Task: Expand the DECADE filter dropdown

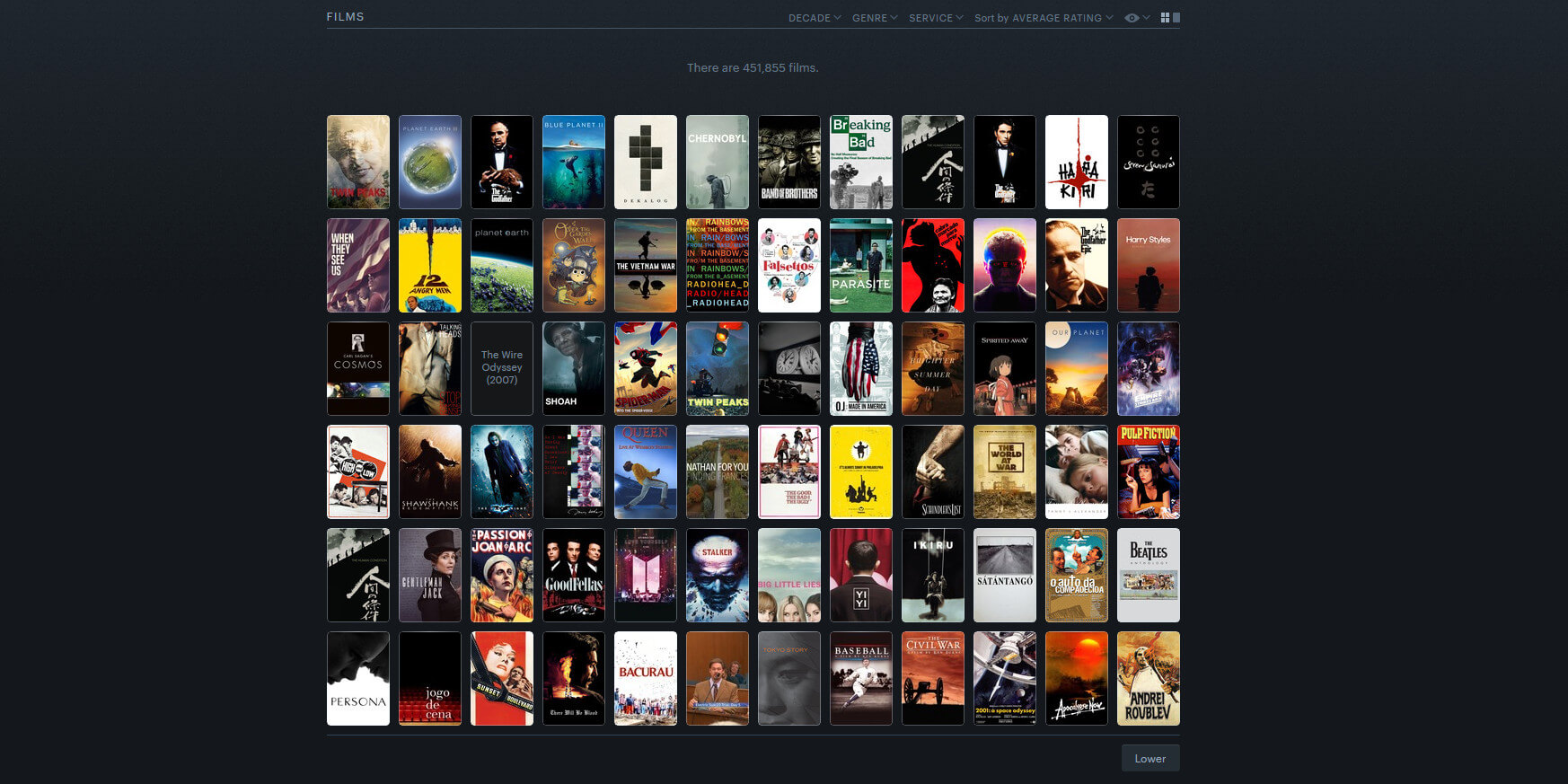Action: [x=814, y=18]
